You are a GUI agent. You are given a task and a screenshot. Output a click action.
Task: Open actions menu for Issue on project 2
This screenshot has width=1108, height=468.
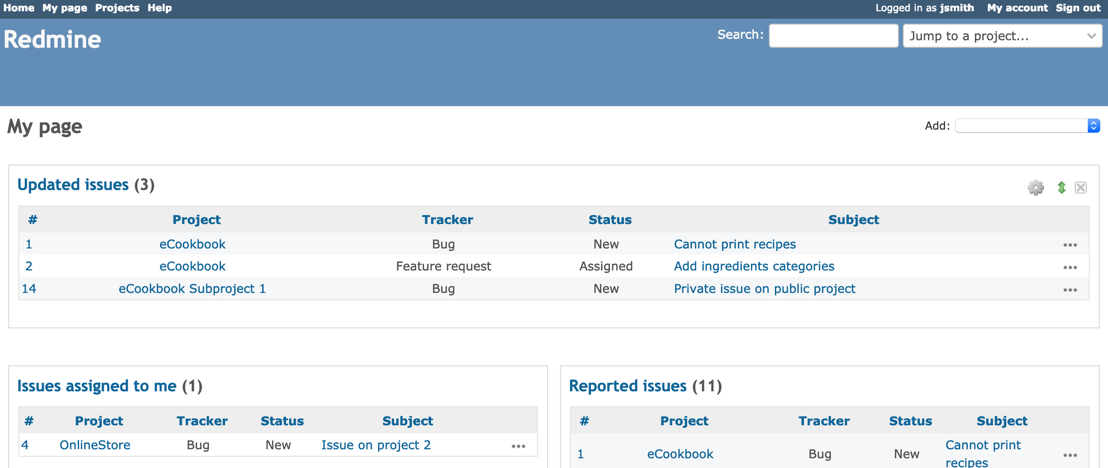click(519, 446)
